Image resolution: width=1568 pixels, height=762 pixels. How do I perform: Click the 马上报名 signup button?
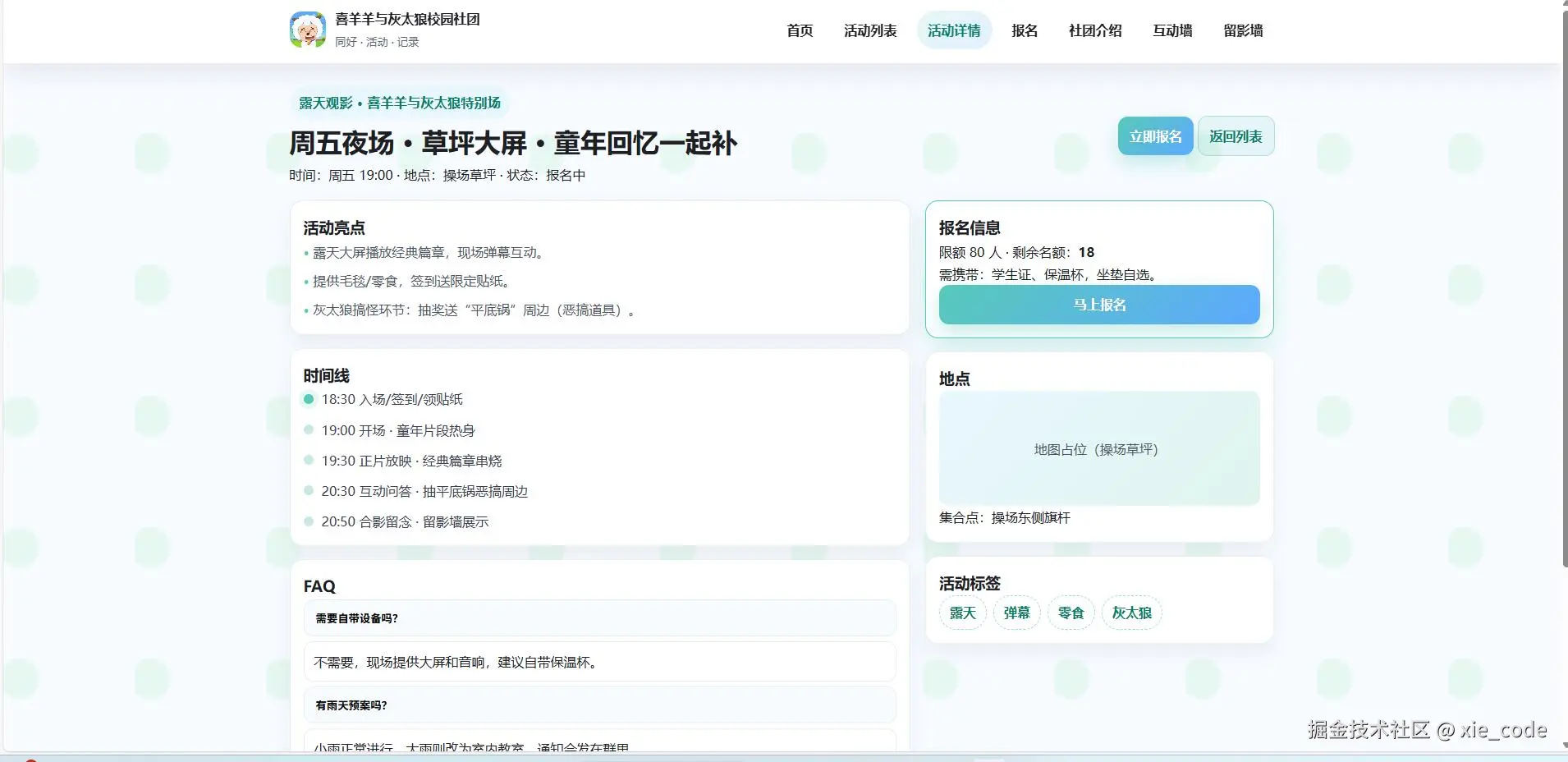pos(1098,305)
